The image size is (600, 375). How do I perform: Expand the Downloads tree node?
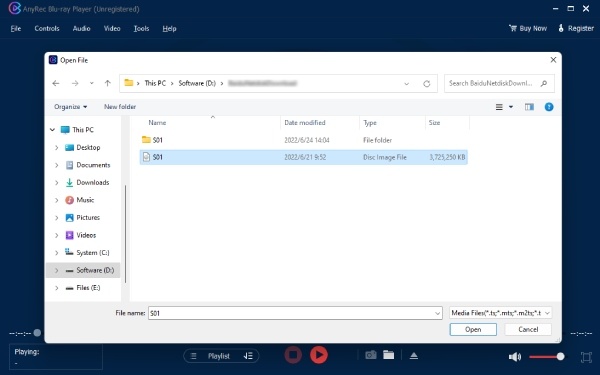point(57,183)
